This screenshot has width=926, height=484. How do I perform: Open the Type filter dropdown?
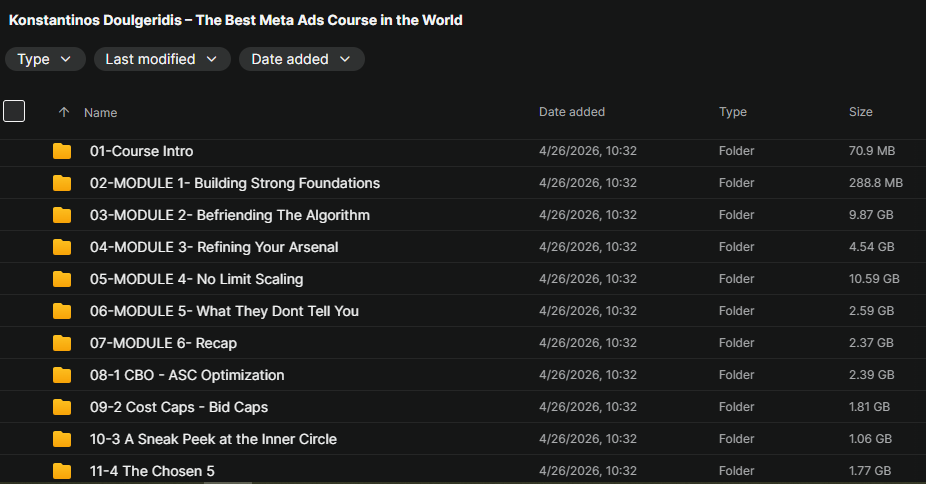(x=45, y=59)
